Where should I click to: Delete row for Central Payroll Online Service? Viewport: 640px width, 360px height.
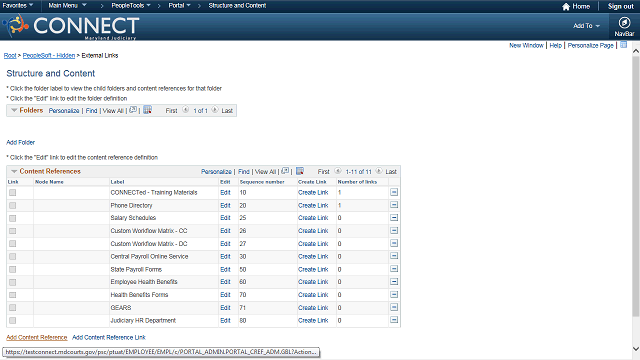394,256
